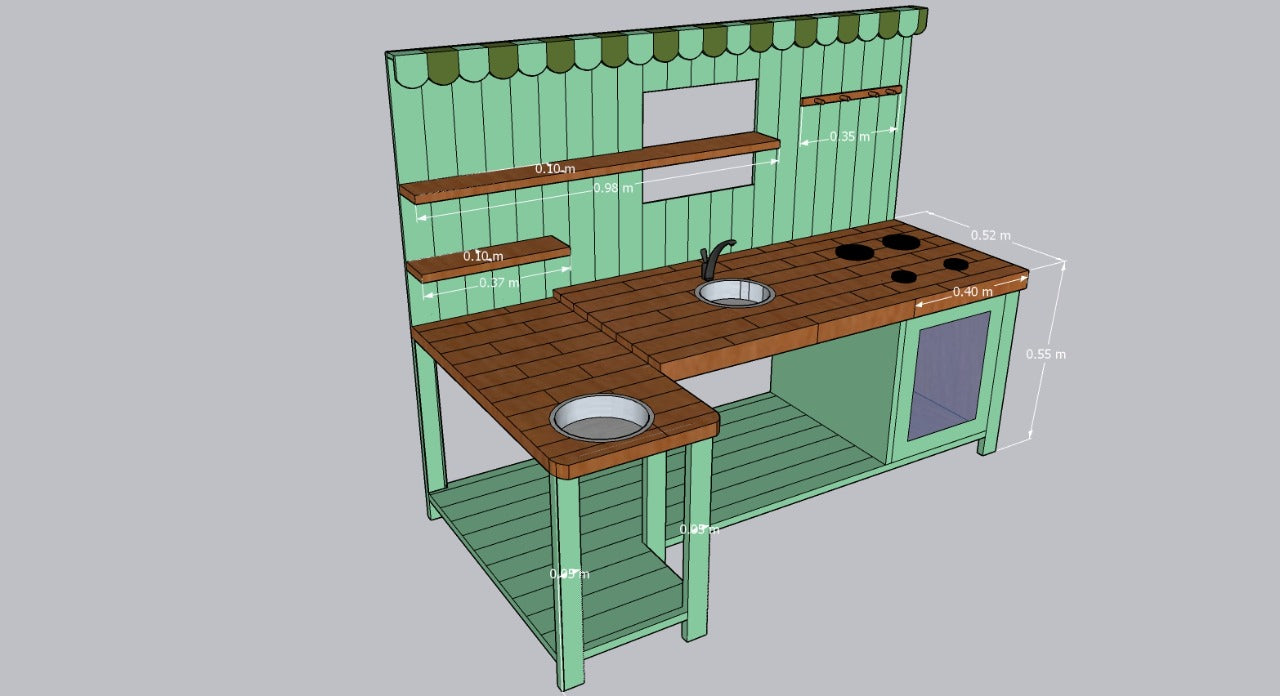Viewport: 1280px width, 696px height.
Task: Click the short lower wooden shelf
Action: pyautogui.click(x=488, y=257)
